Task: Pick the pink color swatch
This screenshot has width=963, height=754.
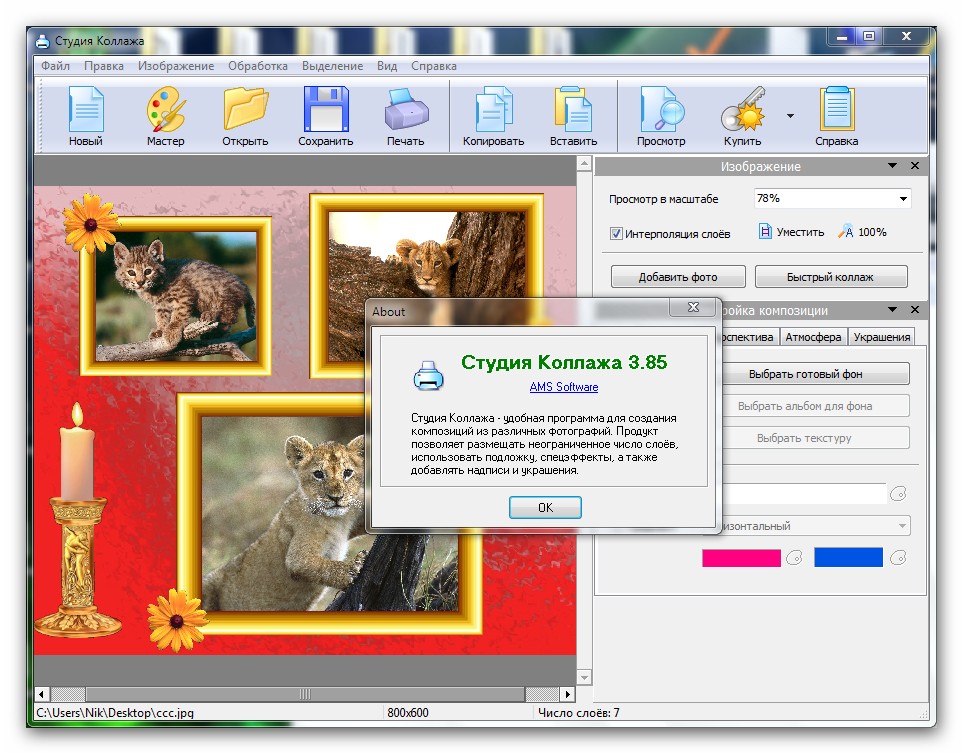Action: click(741, 557)
